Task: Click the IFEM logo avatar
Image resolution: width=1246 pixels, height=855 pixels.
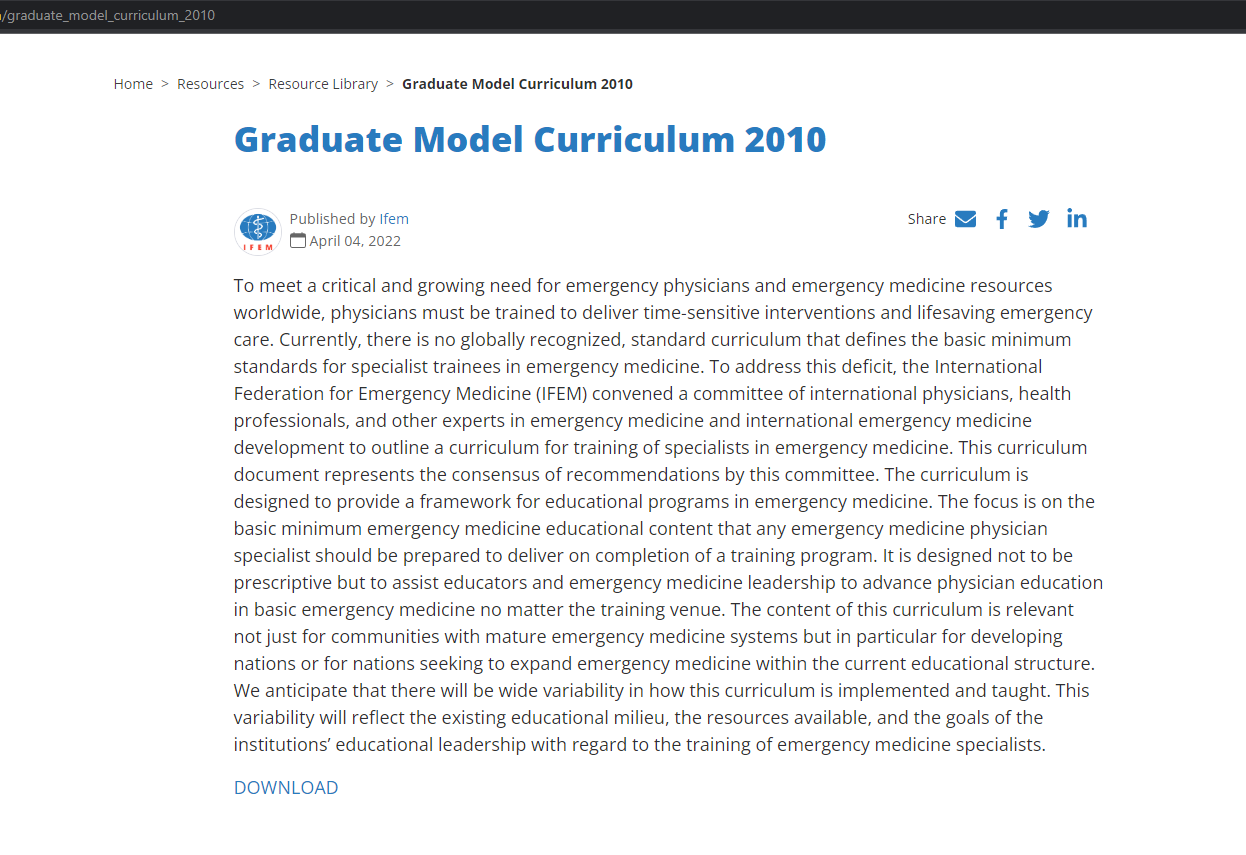Action: point(257,231)
